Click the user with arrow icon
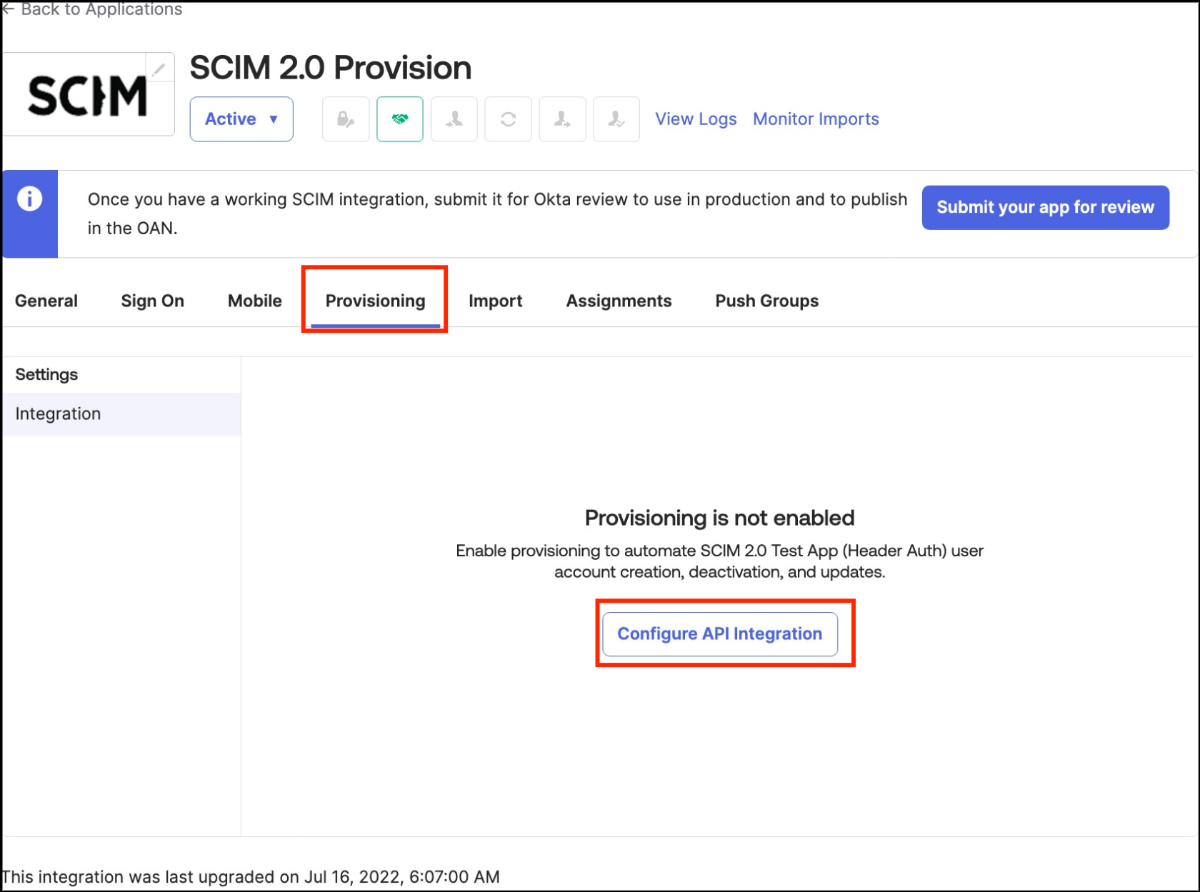 pos(562,119)
